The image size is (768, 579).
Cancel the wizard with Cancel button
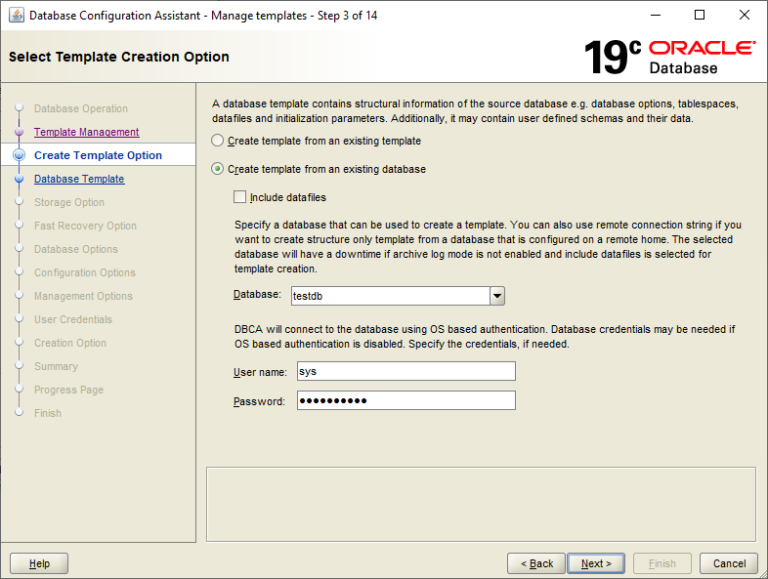tap(729, 563)
